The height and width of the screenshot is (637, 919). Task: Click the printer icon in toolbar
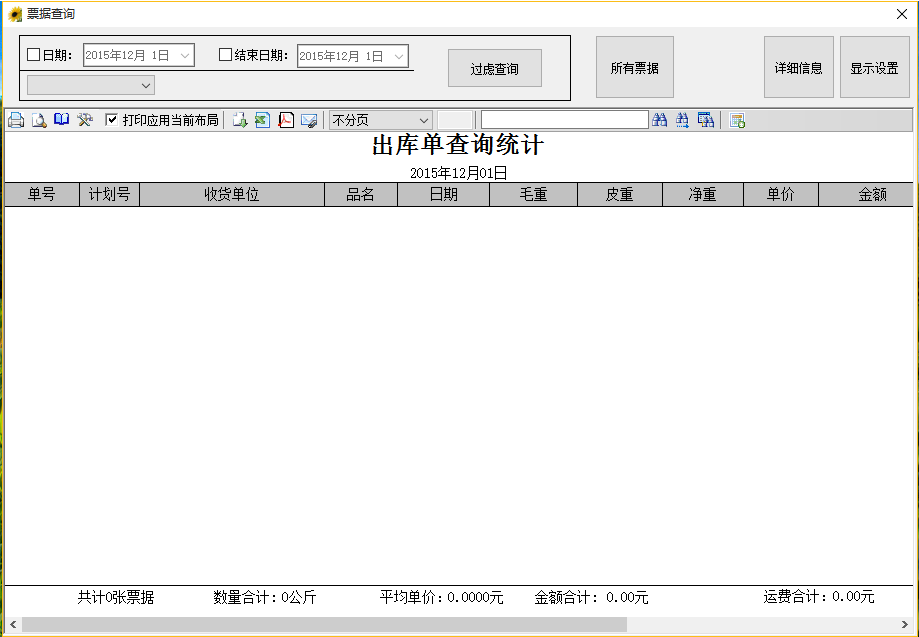click(x=16, y=120)
